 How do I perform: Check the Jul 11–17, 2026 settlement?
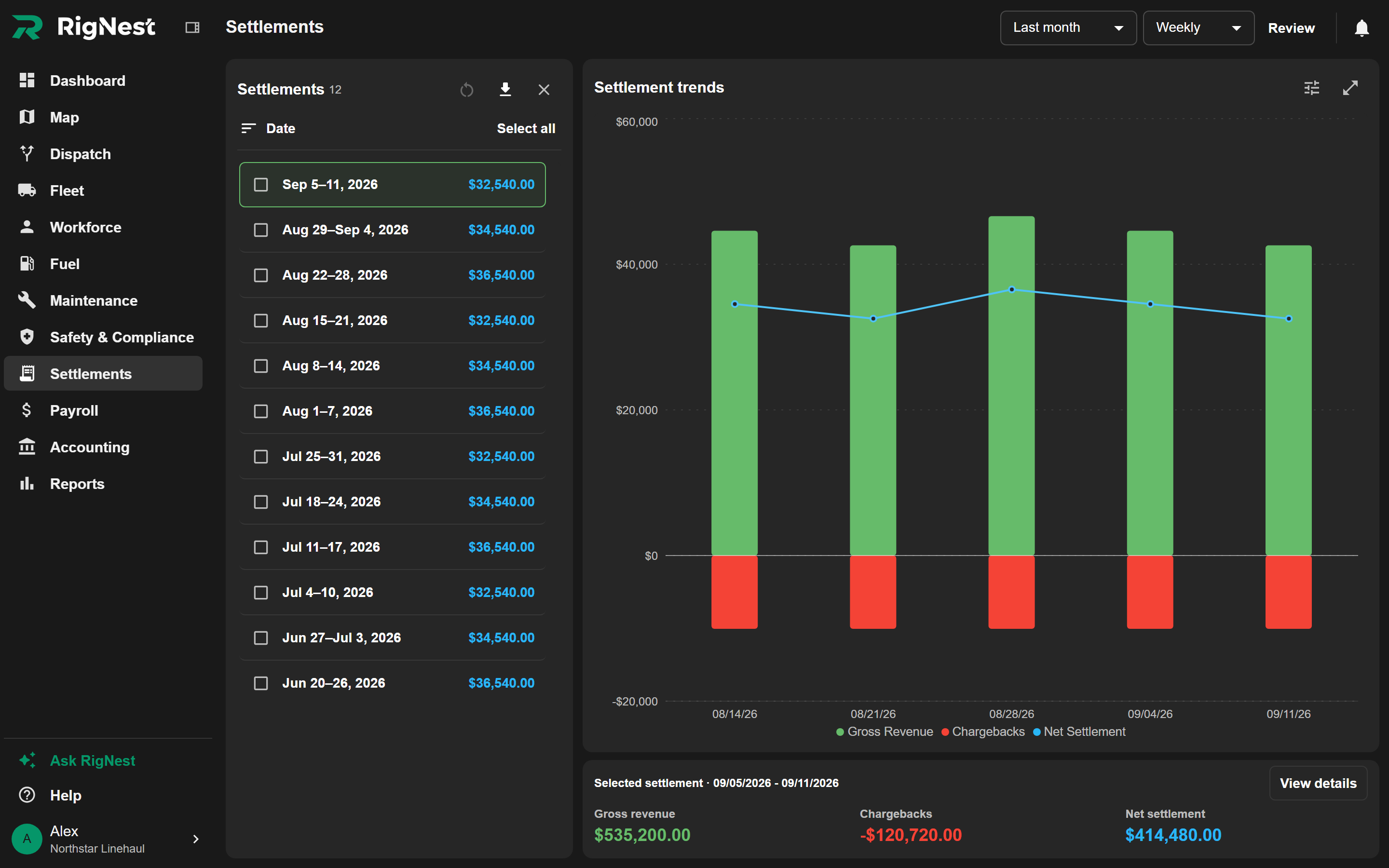click(261, 548)
